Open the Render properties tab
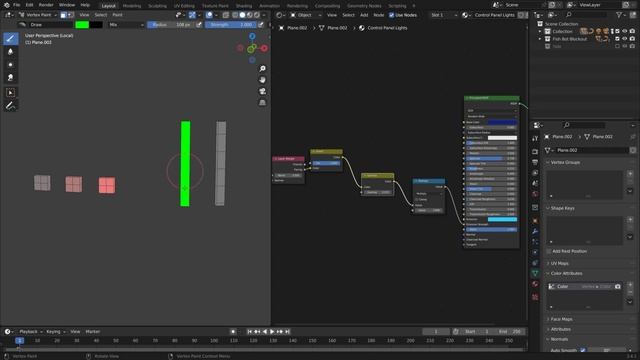This screenshot has height=360, width=640. point(535,152)
